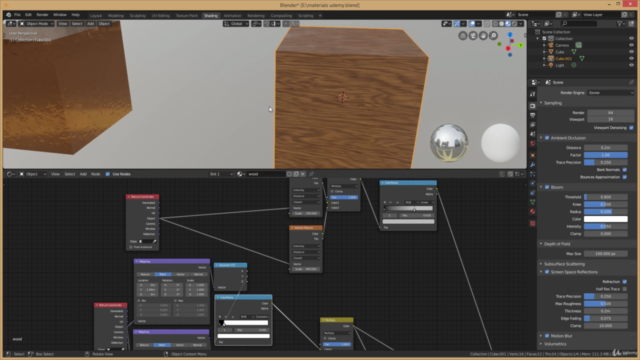Disable Ambient Occlusion checkbox
Viewport: 640px width, 360px height.
pyautogui.click(x=547, y=138)
